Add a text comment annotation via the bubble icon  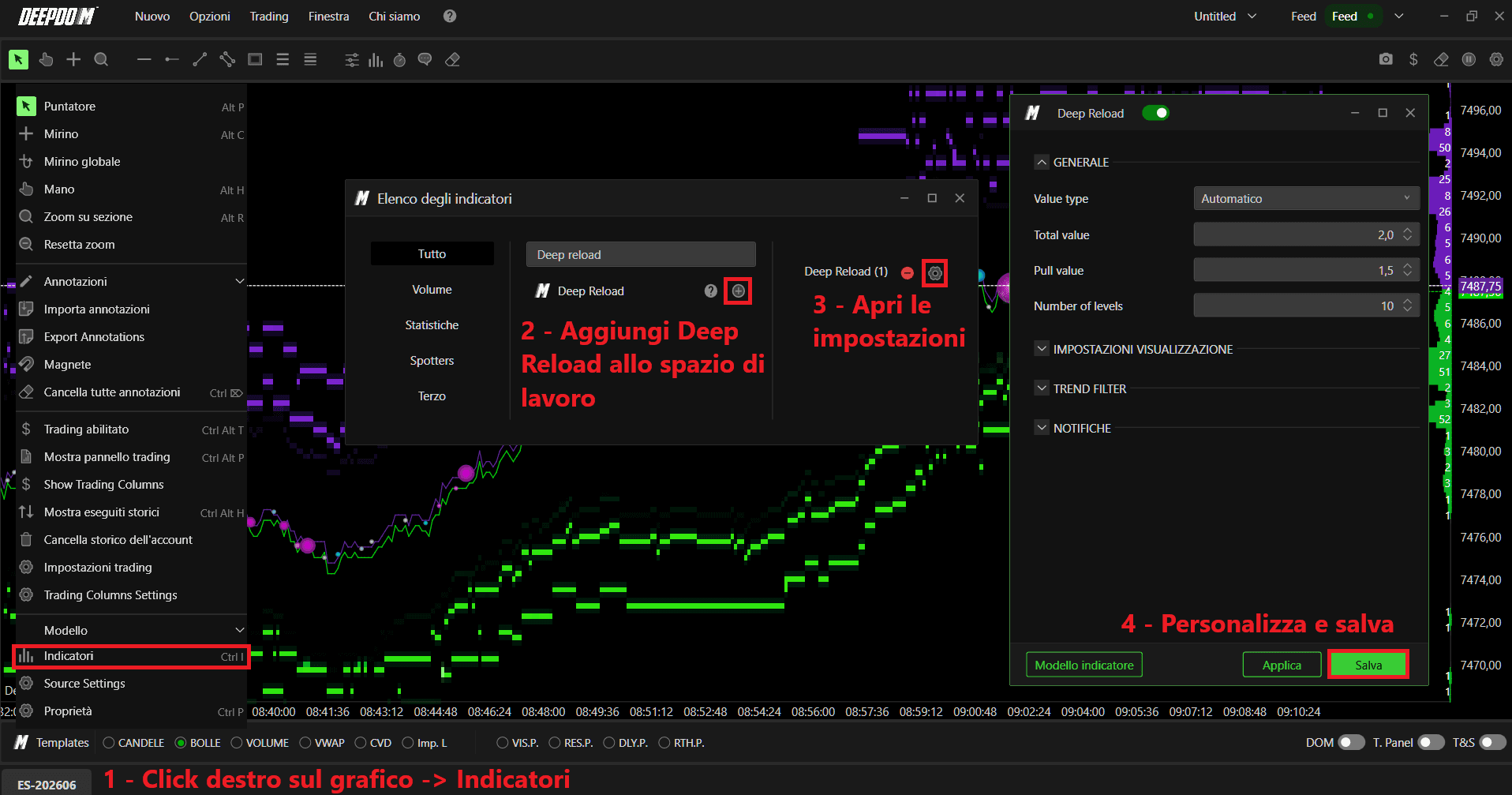click(425, 60)
